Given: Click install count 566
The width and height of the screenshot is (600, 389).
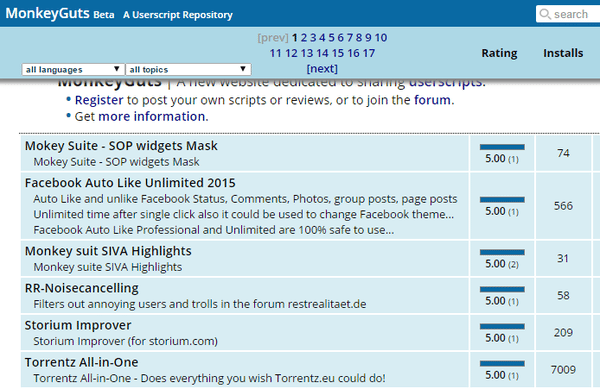Looking at the screenshot, I should pyautogui.click(x=563, y=206).
